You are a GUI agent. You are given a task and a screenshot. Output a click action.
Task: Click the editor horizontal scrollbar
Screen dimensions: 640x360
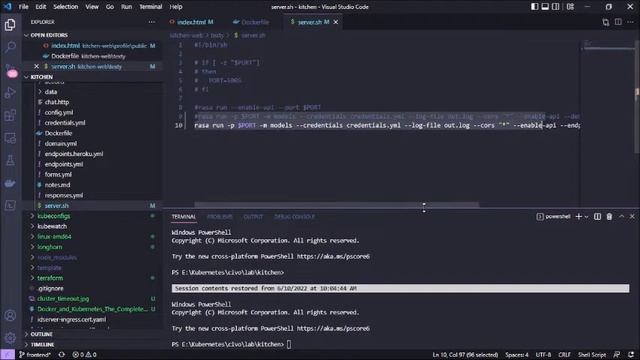(x=337, y=204)
